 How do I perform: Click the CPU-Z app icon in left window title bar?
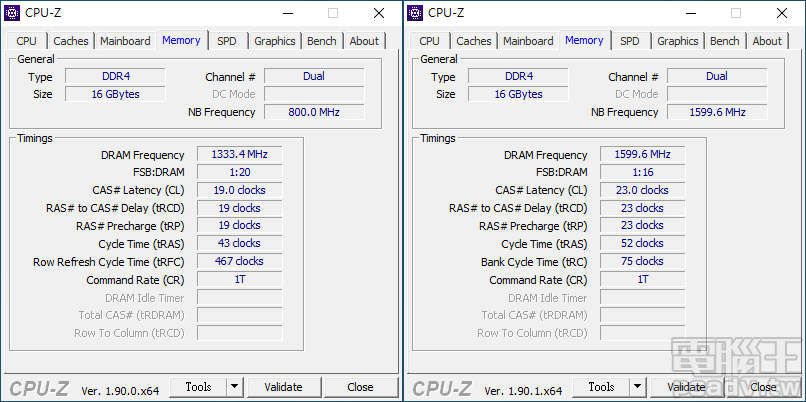pyautogui.click(x=14, y=13)
